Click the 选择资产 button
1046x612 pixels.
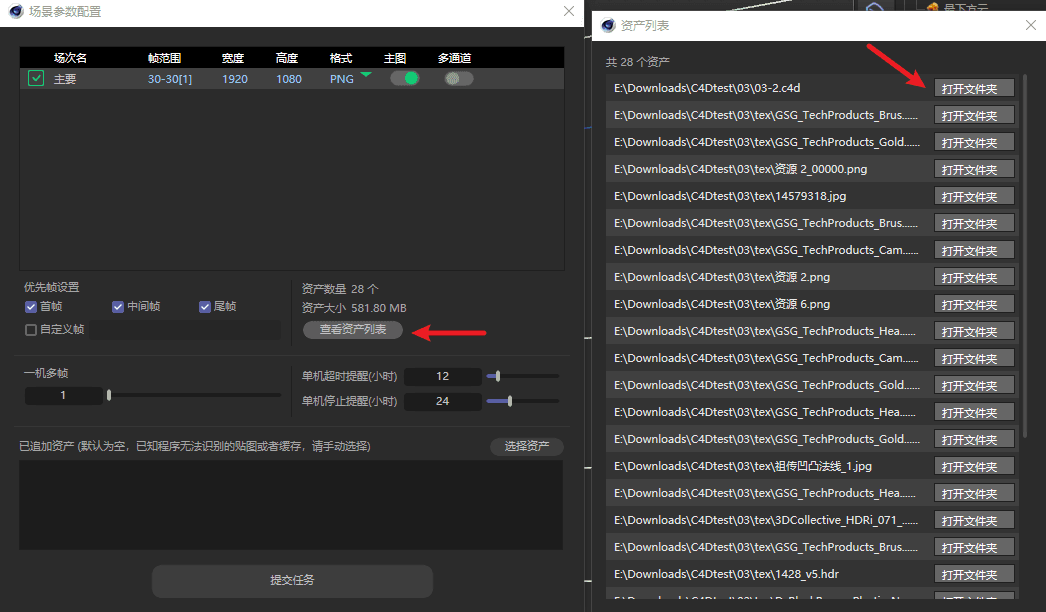(x=527, y=447)
